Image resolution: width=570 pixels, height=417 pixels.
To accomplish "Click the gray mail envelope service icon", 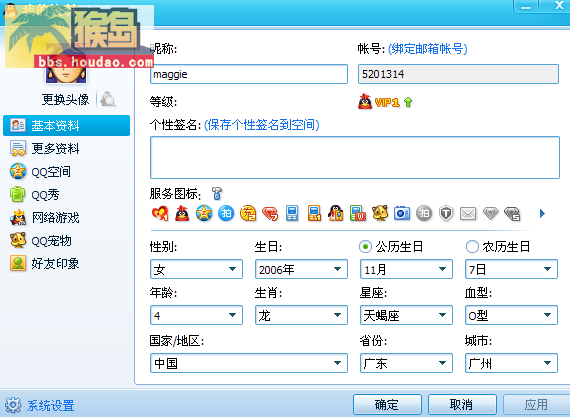I will coord(468,213).
